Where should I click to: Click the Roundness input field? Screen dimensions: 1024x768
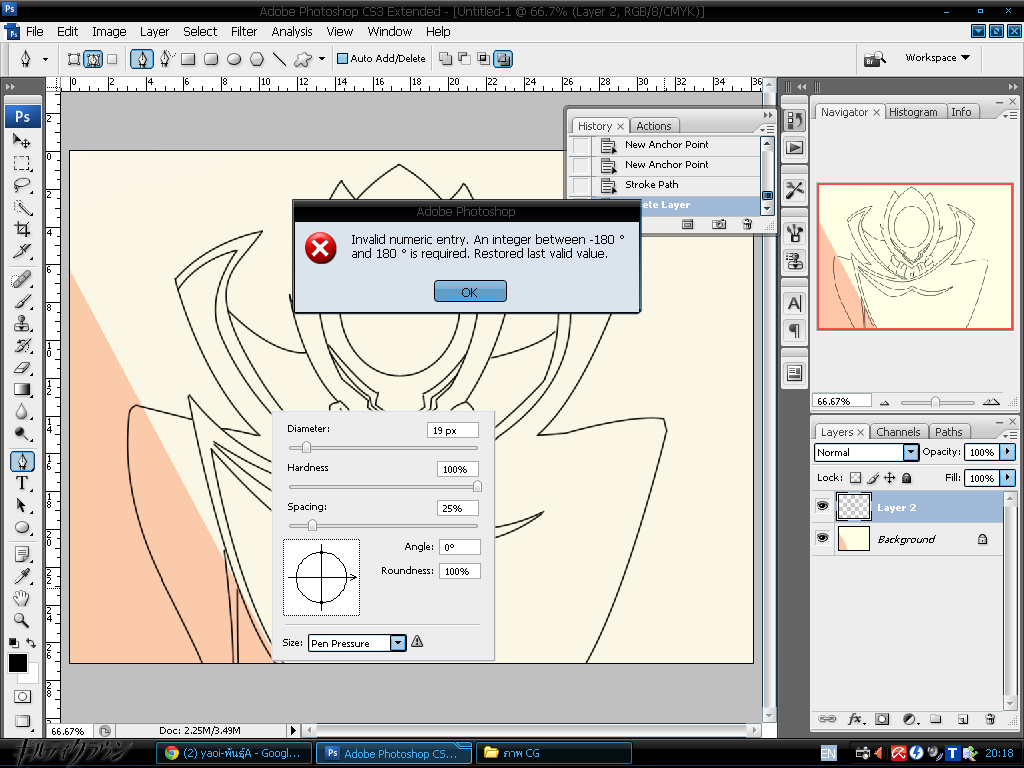click(x=460, y=571)
